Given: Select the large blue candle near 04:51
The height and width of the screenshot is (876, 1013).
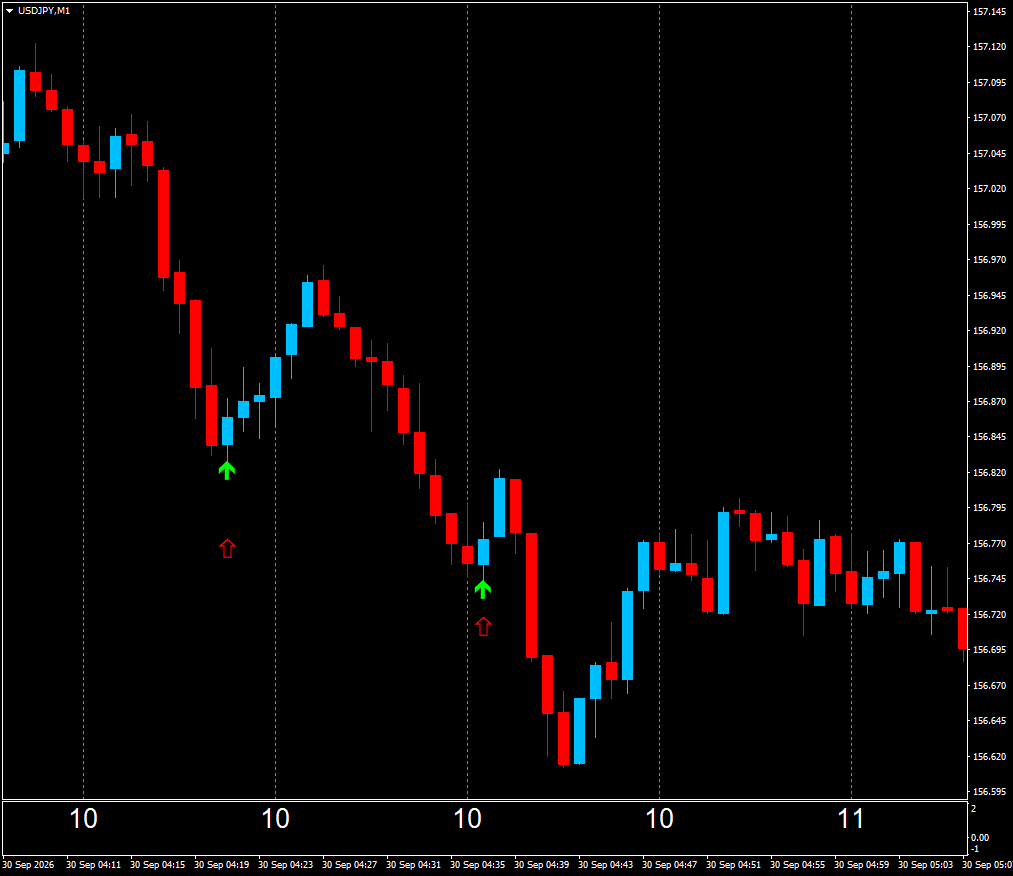Looking at the screenshot, I should click(724, 563).
